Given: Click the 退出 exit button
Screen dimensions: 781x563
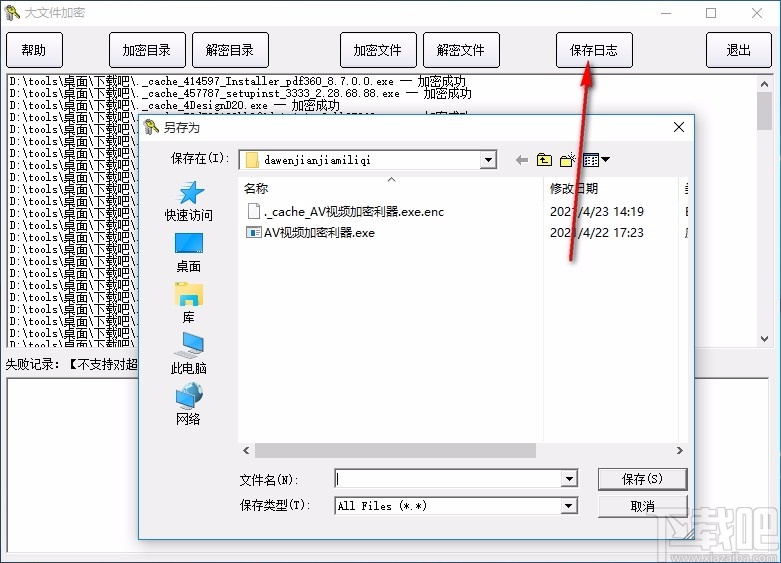Looking at the screenshot, I should point(739,50).
